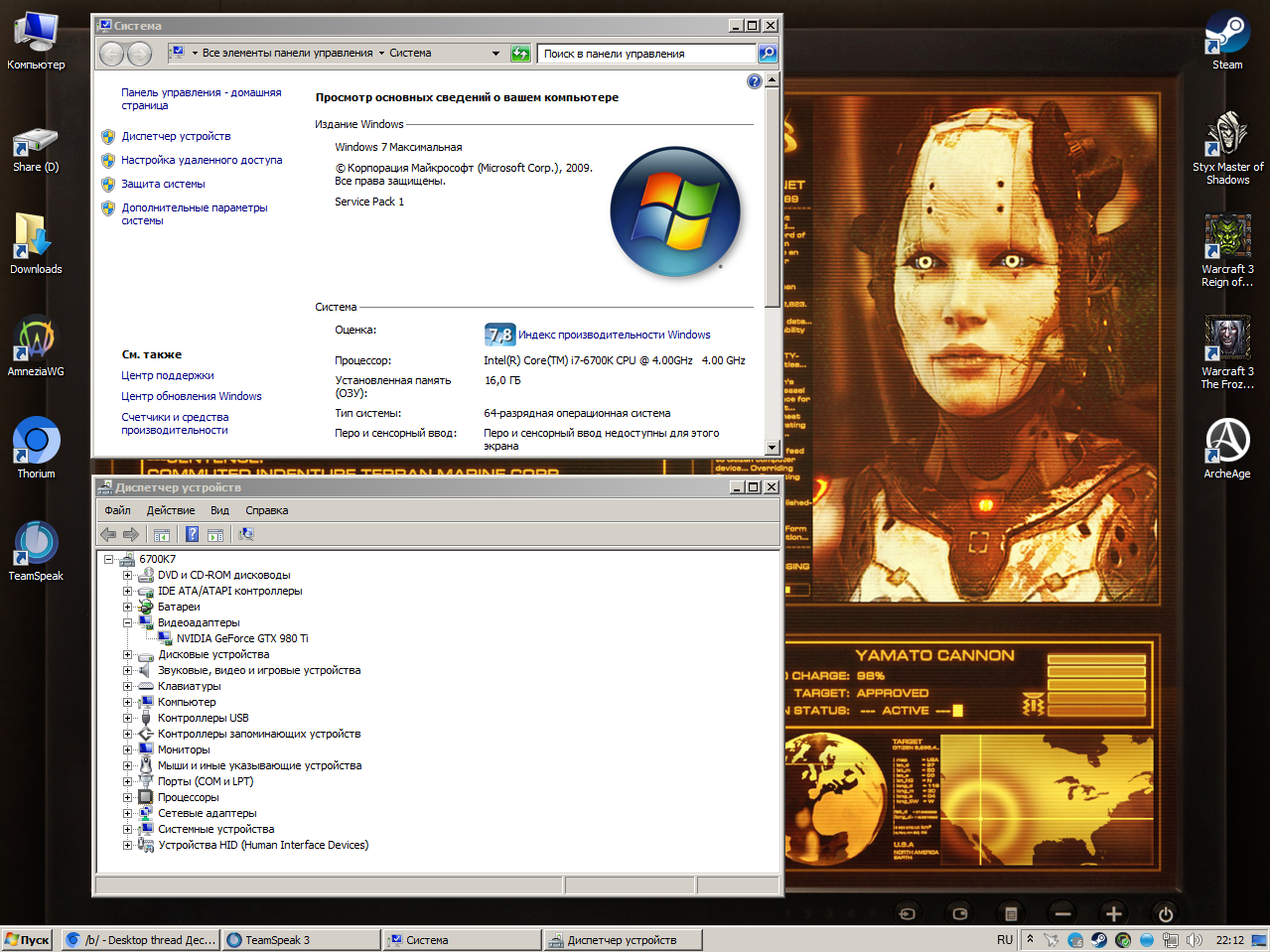Expand DVD и CD-ROM дисководы node

(x=127, y=575)
